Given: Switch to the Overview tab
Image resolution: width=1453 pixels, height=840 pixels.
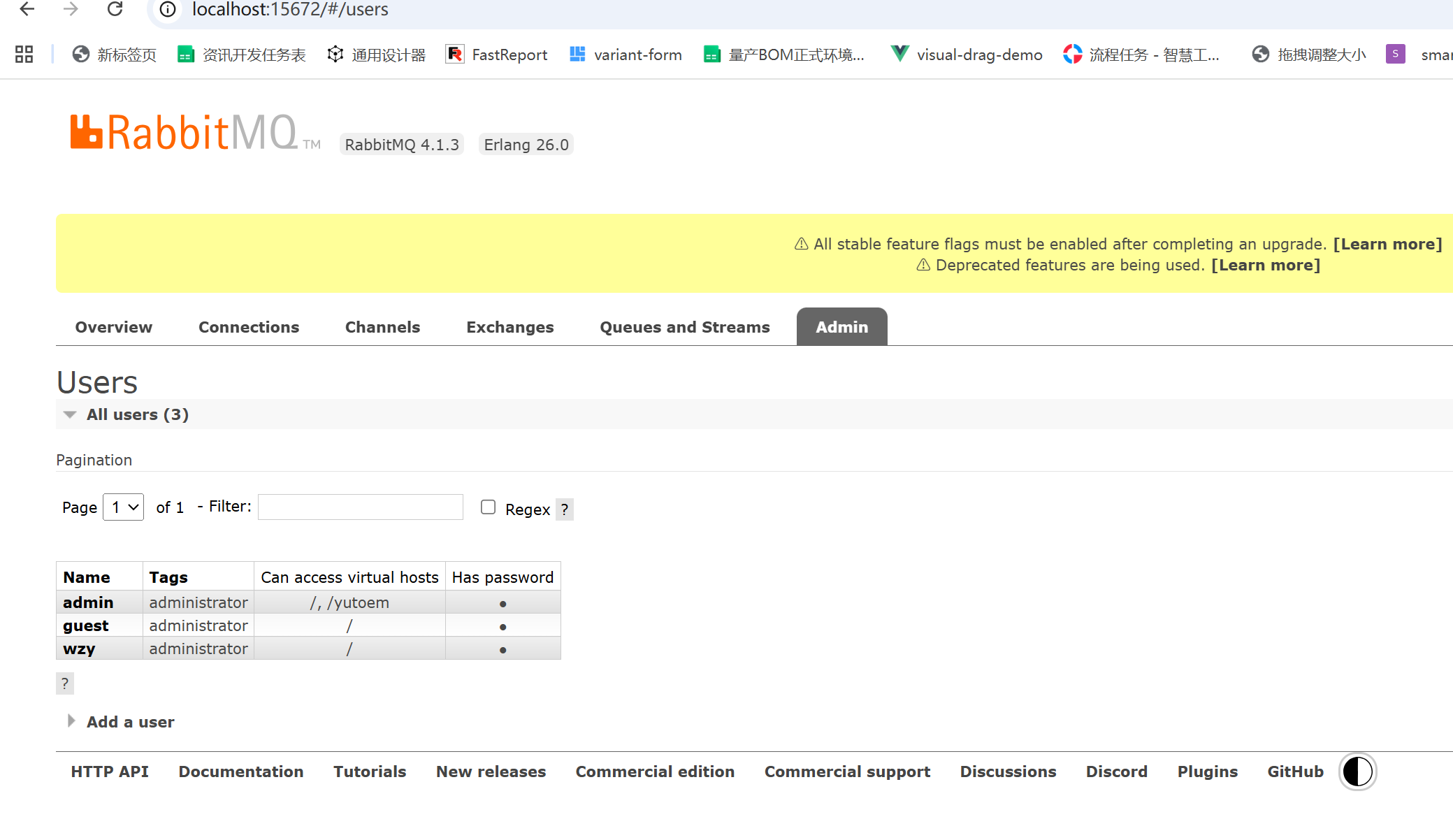Looking at the screenshot, I should [113, 327].
